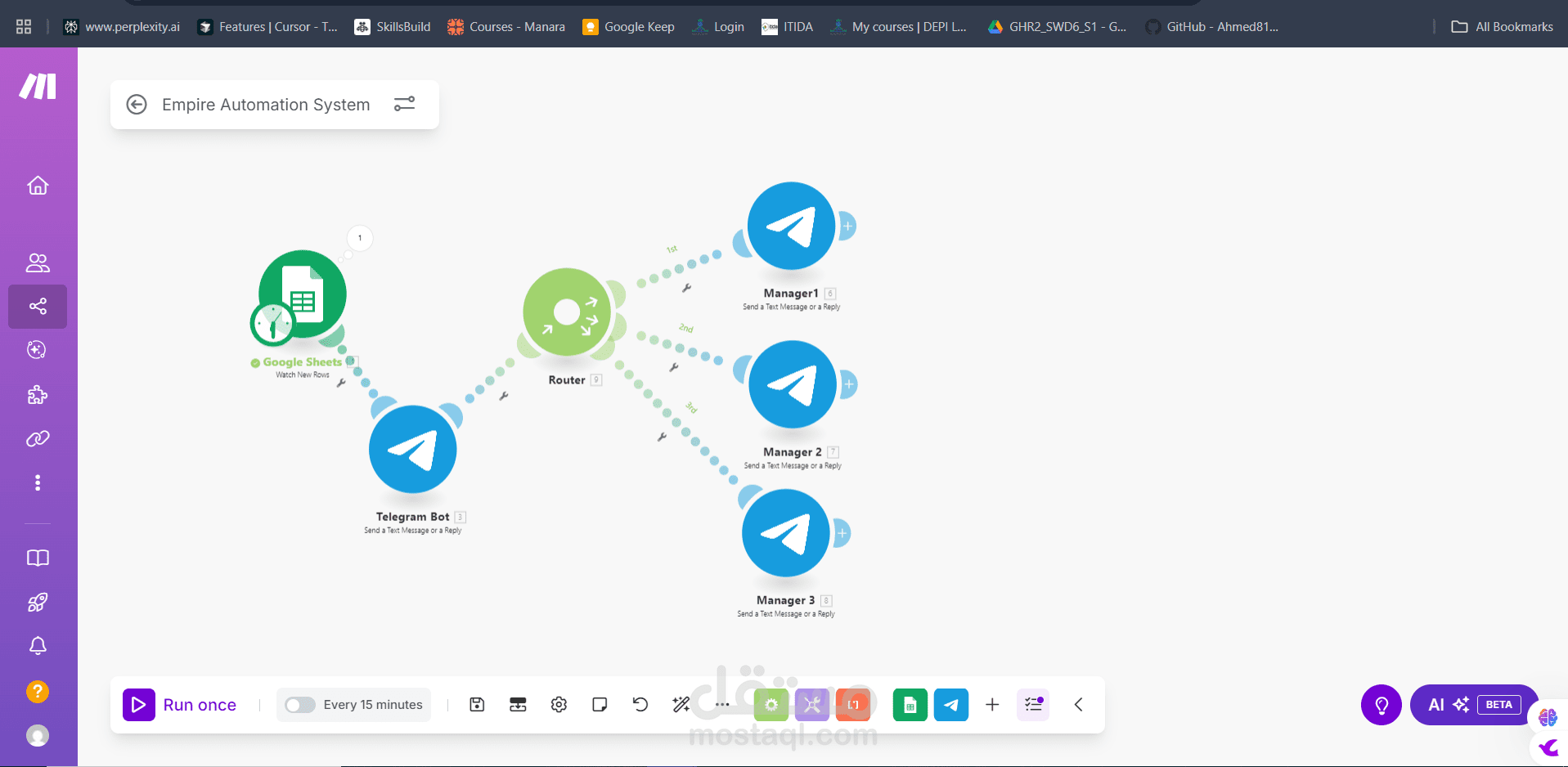Viewport: 1568px width, 767px height.
Task: Open the green Flow control tools button
Action: click(x=771, y=705)
